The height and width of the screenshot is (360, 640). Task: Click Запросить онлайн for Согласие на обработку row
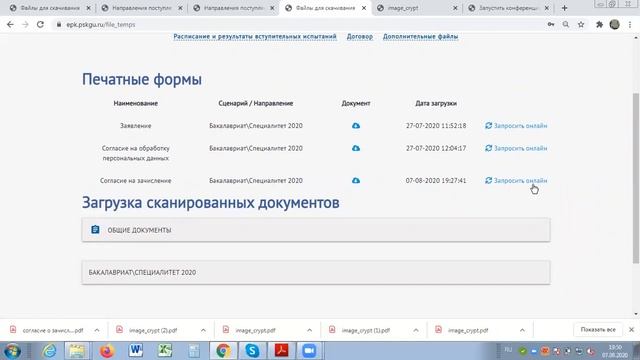pos(516,148)
